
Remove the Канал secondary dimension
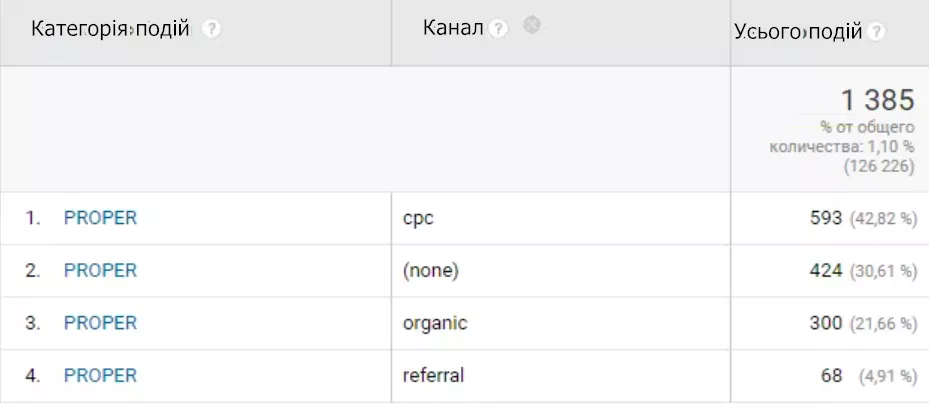(x=532, y=25)
